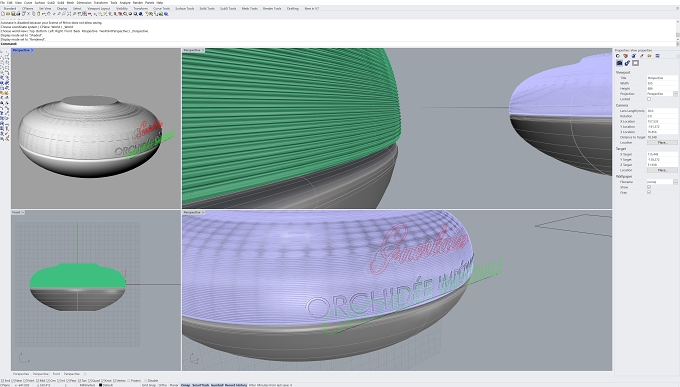Screen dimensions: 680x387
Task: Click the Millimeters units field in status bar
Action: [88, 385]
